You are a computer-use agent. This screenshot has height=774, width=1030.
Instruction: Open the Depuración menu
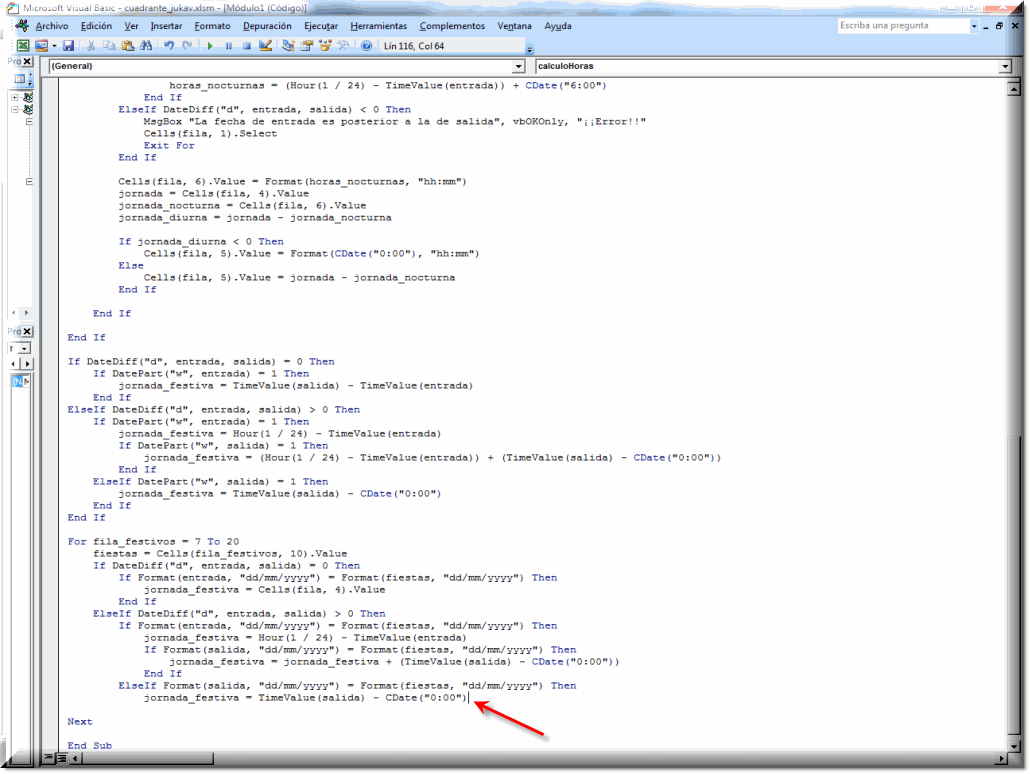click(x=266, y=26)
